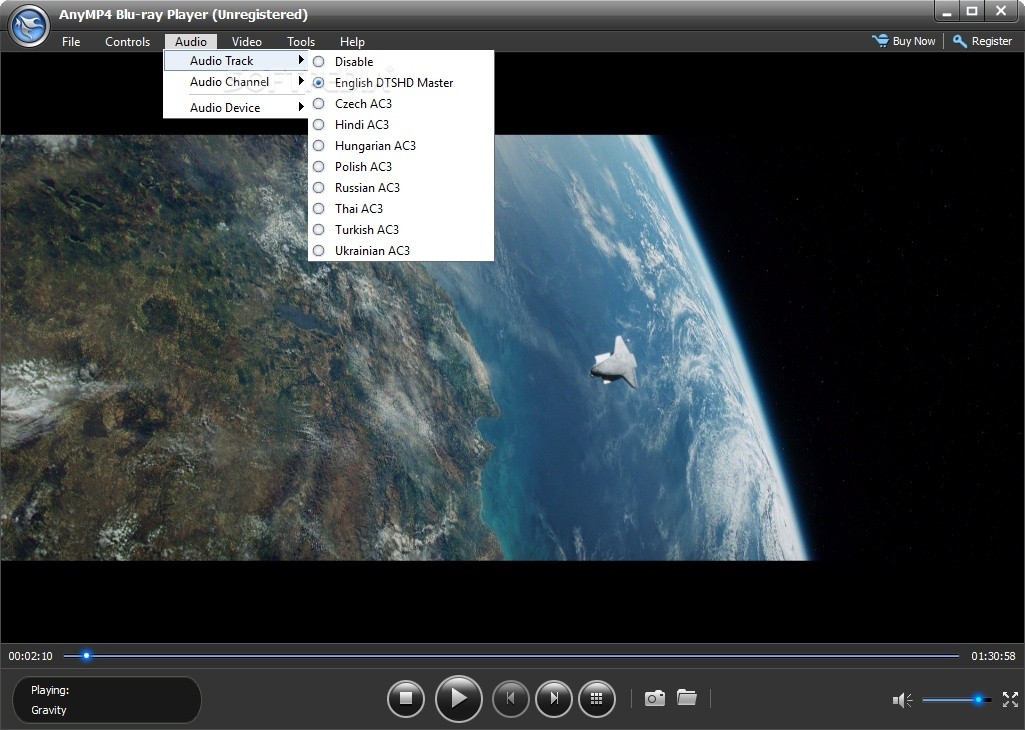Viewport: 1025px width, 730px height.
Task: Click the key icon beside Register
Action: pos(960,41)
